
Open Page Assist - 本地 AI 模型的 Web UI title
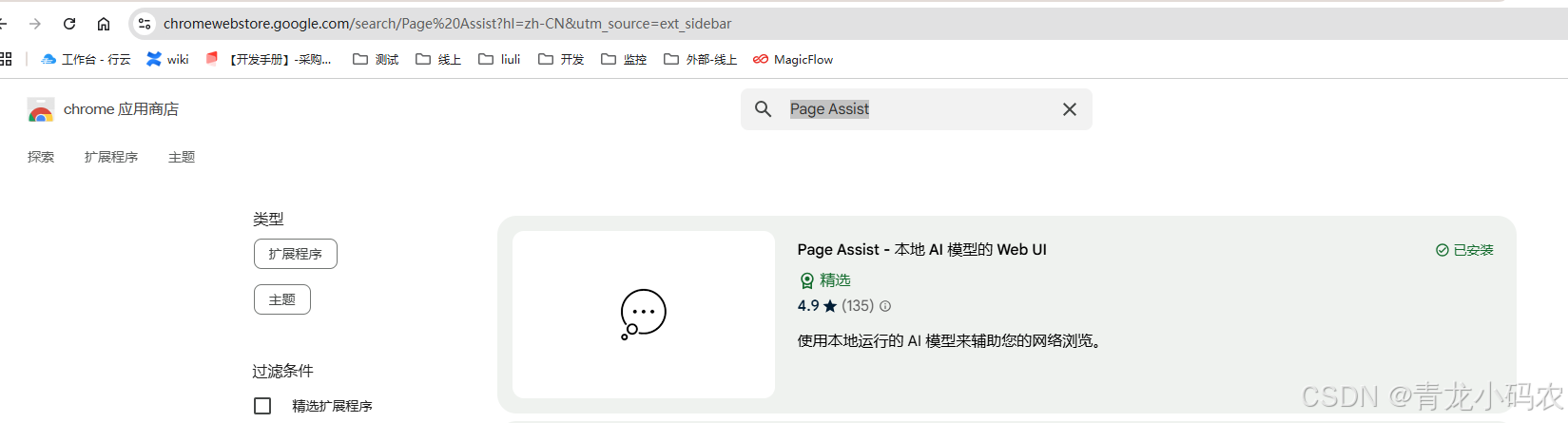click(921, 249)
